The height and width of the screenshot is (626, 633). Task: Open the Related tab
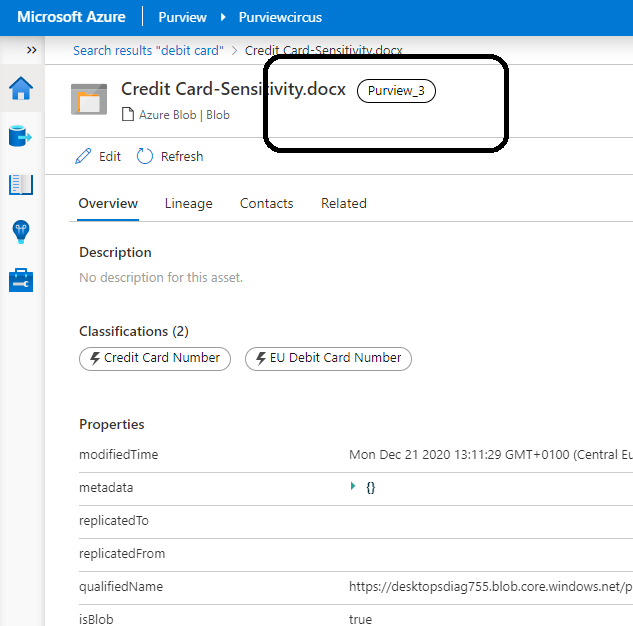[x=343, y=203]
